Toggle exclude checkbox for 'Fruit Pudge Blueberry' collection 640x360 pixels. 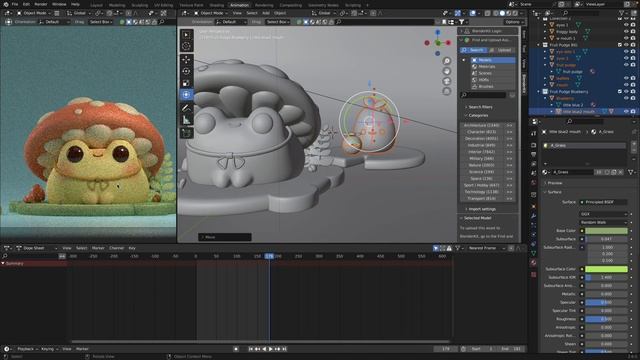tap(620, 91)
